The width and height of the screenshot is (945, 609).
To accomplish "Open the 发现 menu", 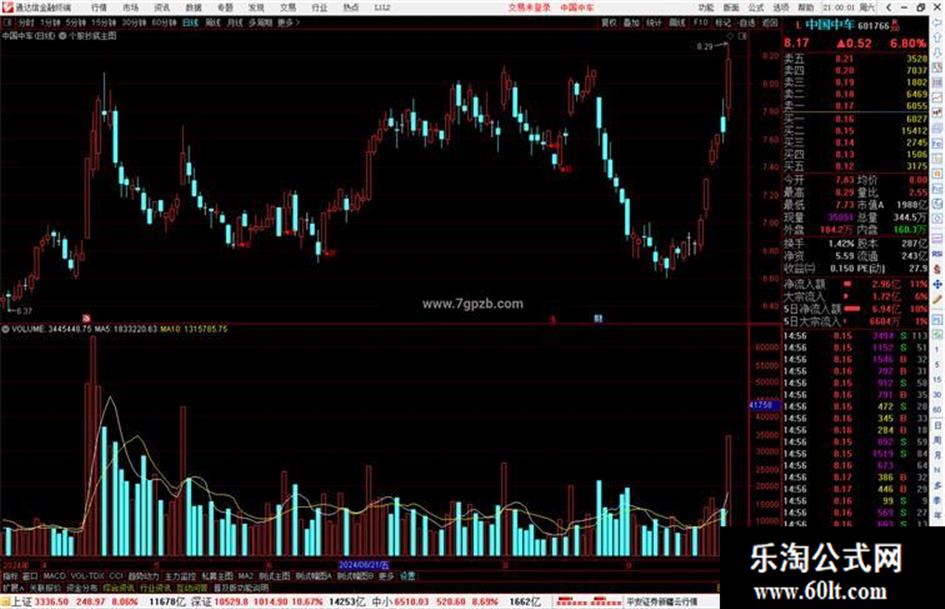I will click(257, 8).
